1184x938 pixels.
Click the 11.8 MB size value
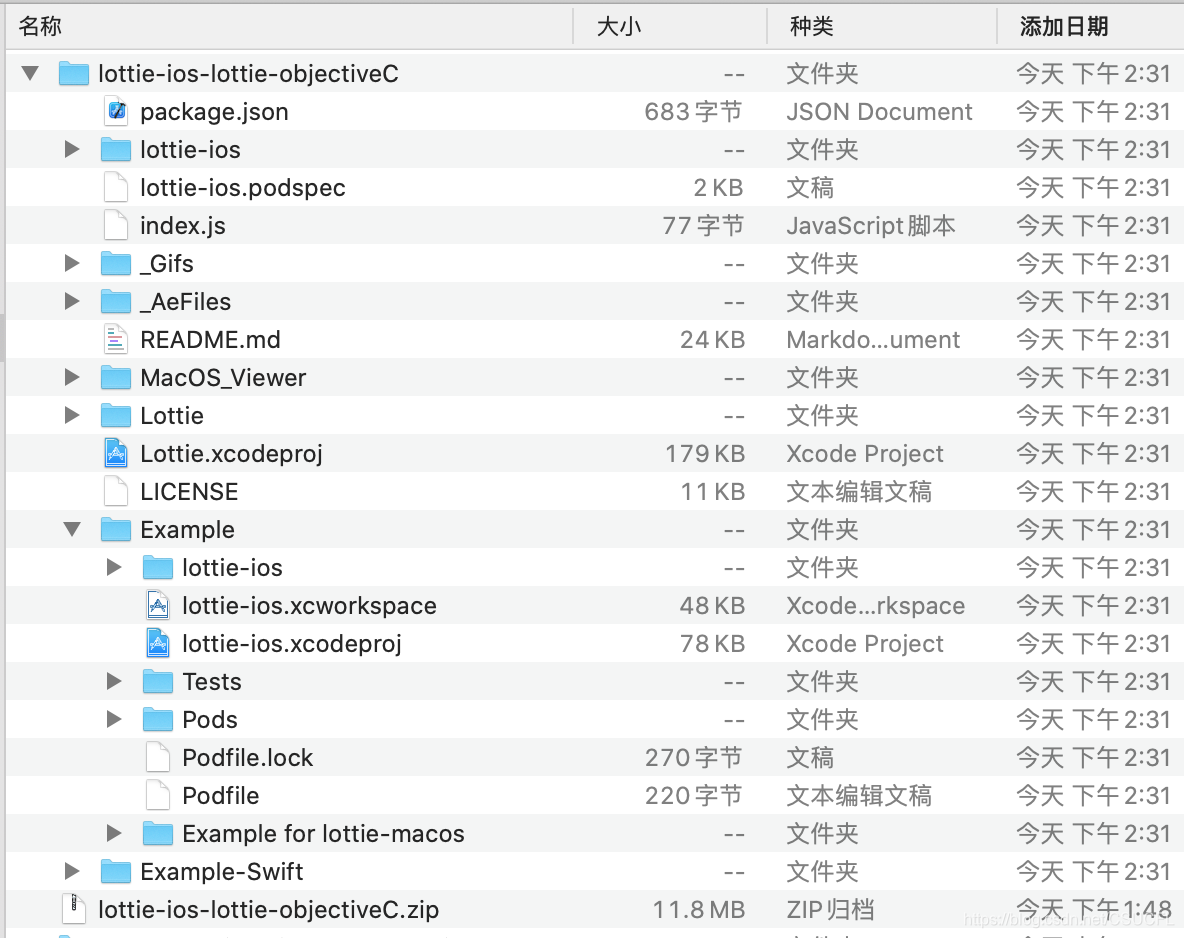698,909
